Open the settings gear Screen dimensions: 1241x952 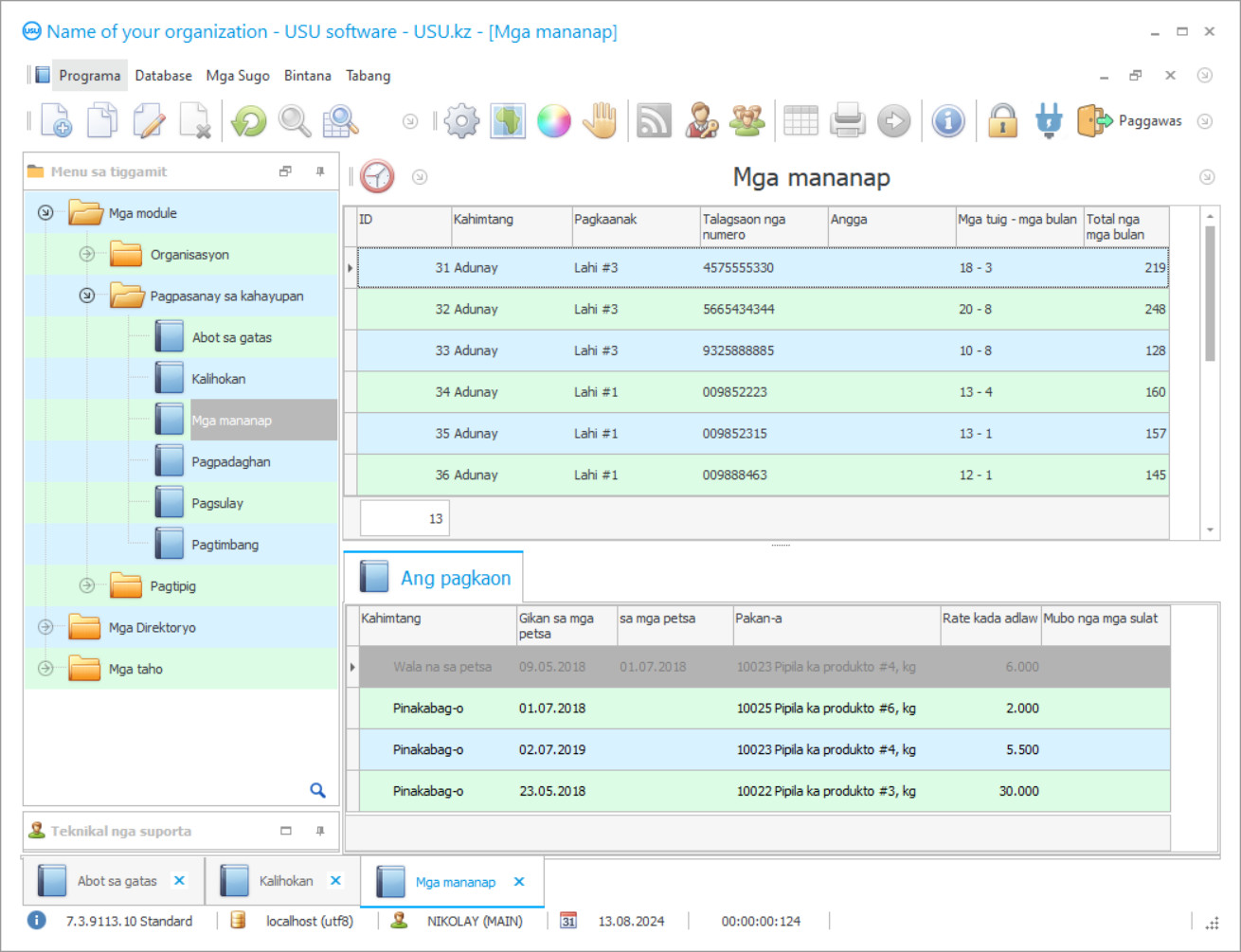coord(461,120)
